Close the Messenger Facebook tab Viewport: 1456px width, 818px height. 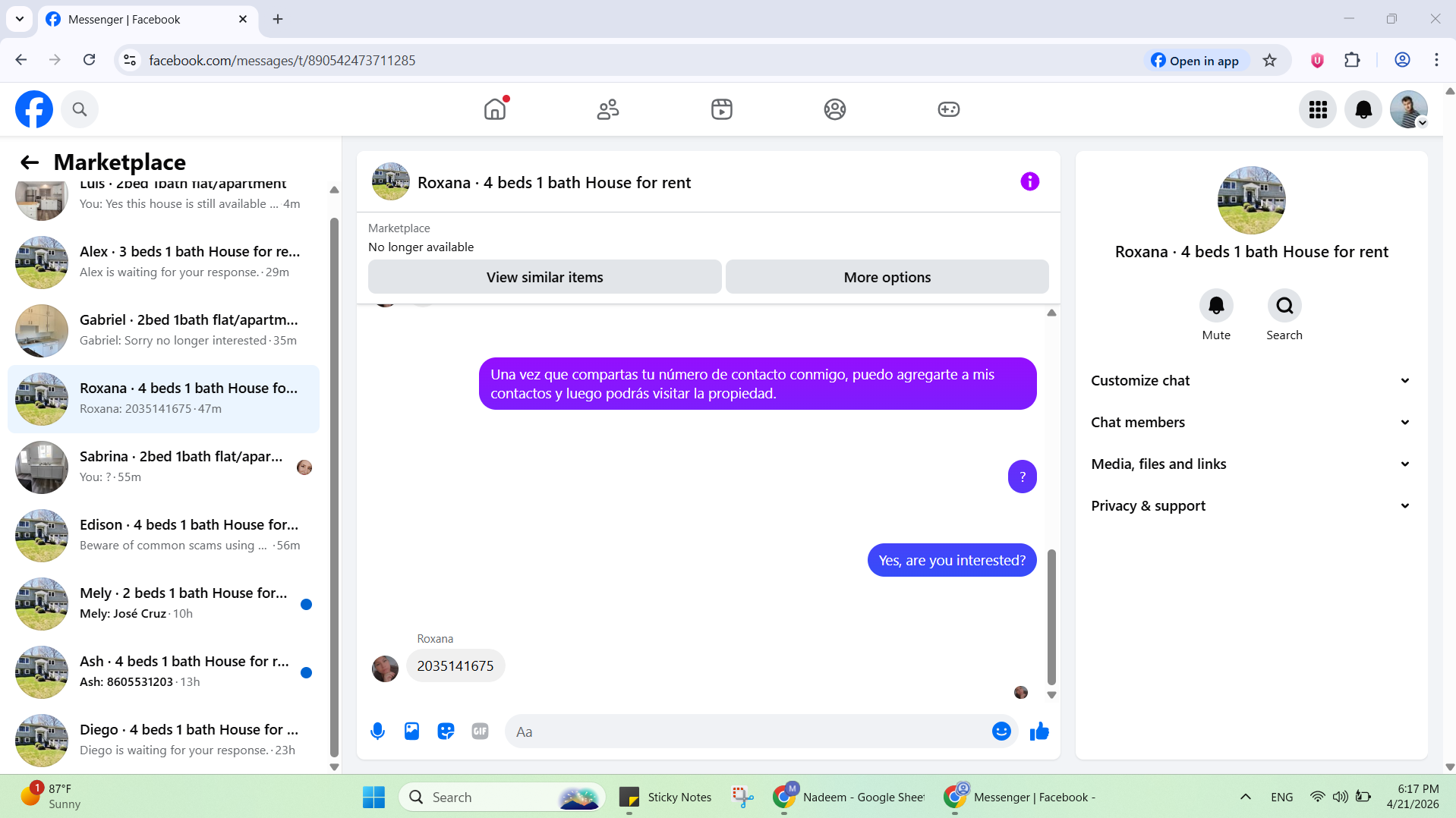point(243,19)
